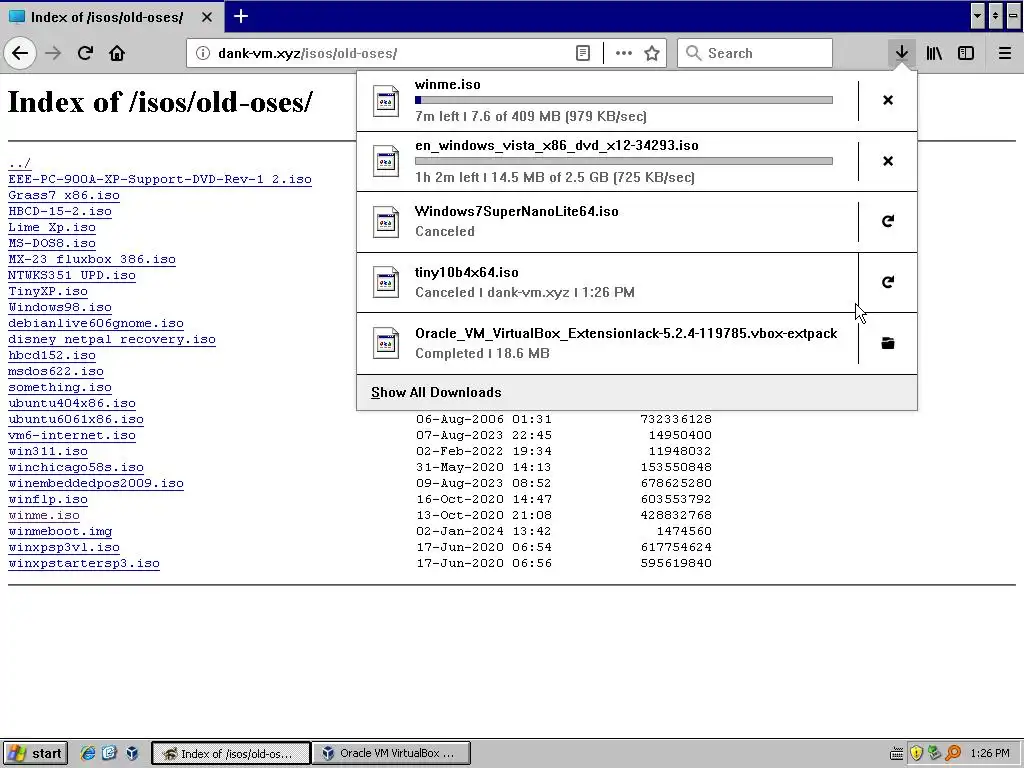Click winembeddedpos2009.iso link
This screenshot has width=1024, height=768.
point(95,483)
